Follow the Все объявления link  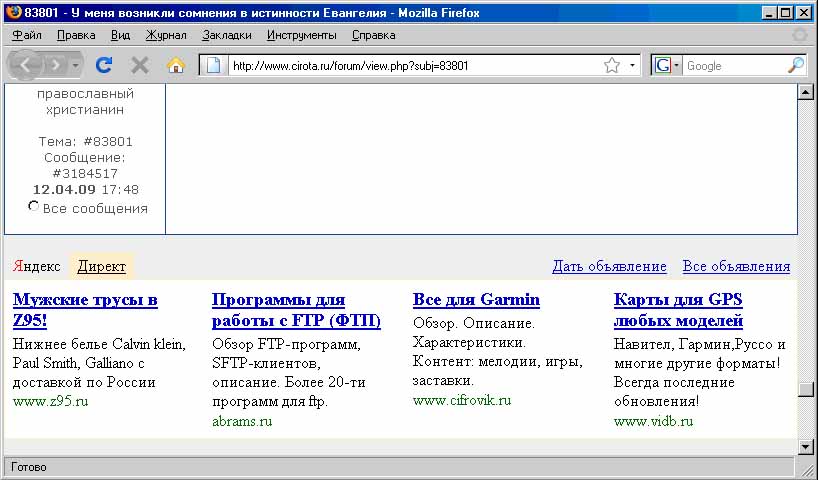pos(736,267)
